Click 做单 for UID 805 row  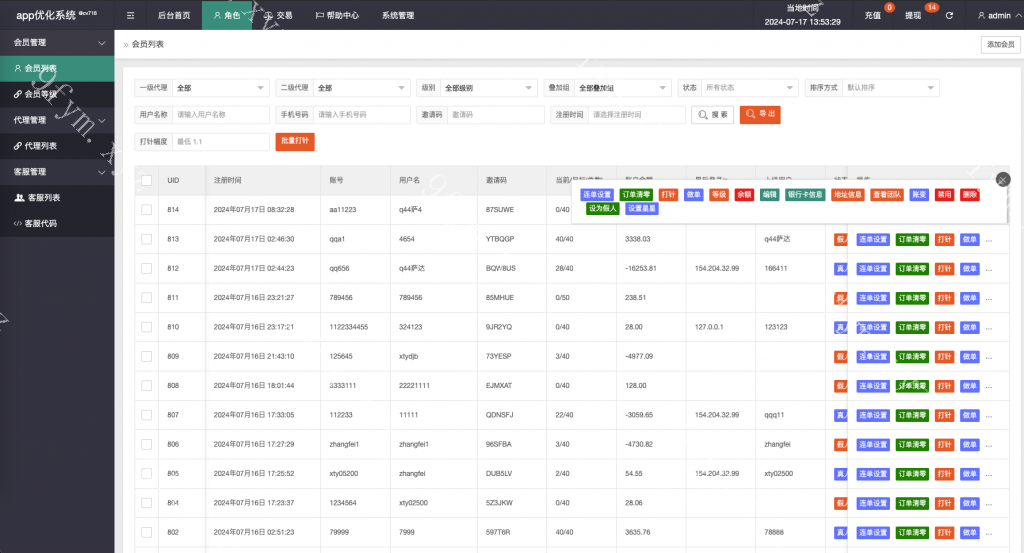click(970, 474)
